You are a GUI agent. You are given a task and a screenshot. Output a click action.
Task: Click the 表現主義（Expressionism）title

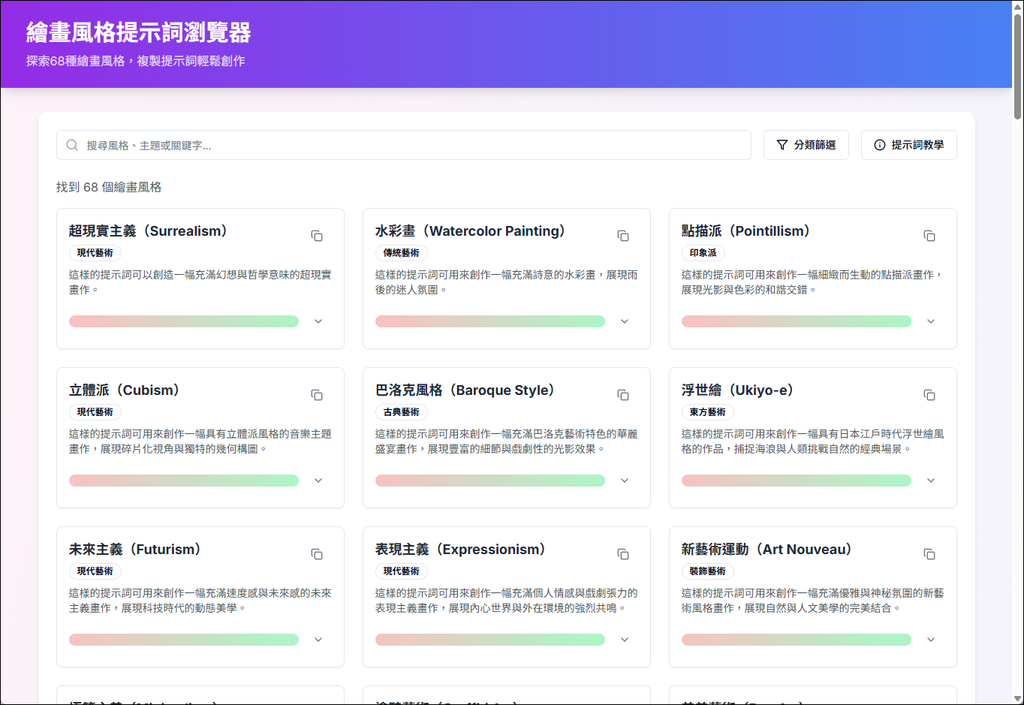[460, 550]
